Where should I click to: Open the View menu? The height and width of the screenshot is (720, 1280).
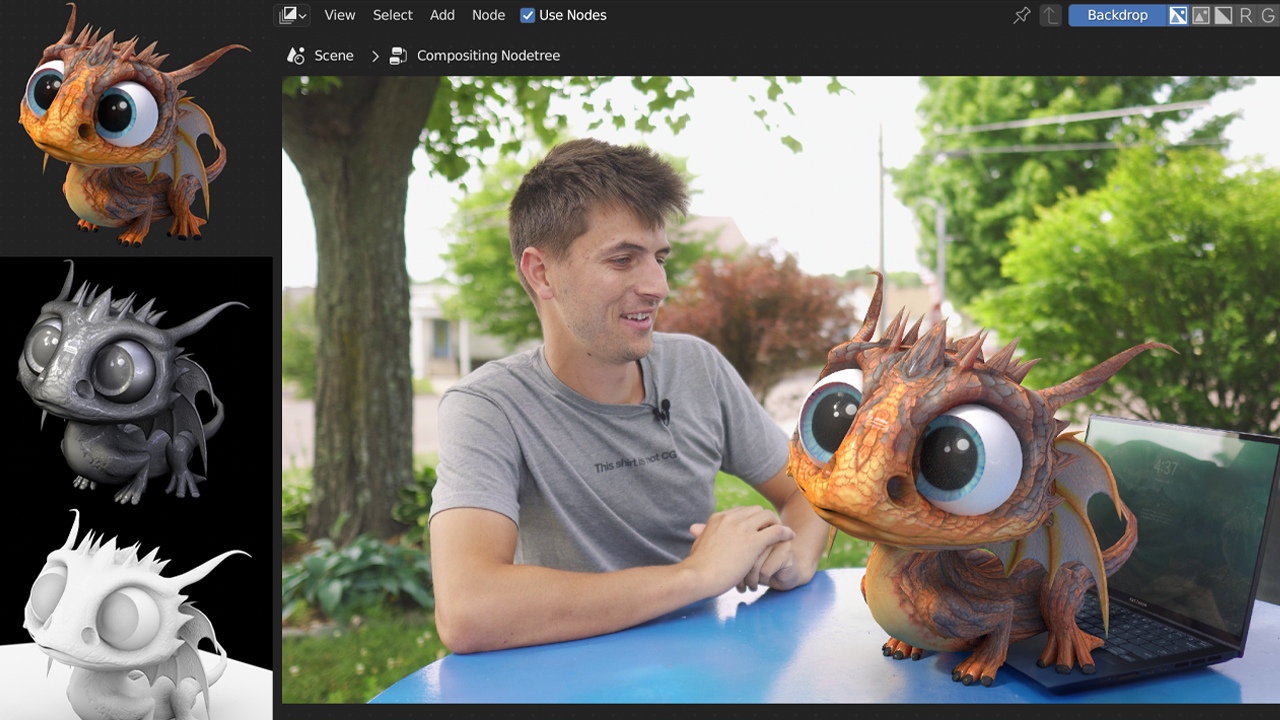tap(340, 15)
